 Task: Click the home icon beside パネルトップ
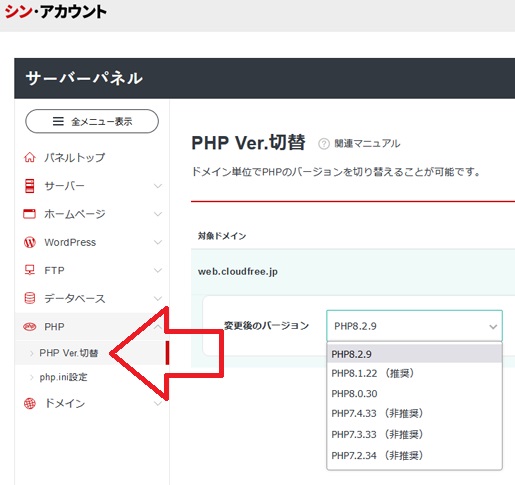click(x=30, y=157)
